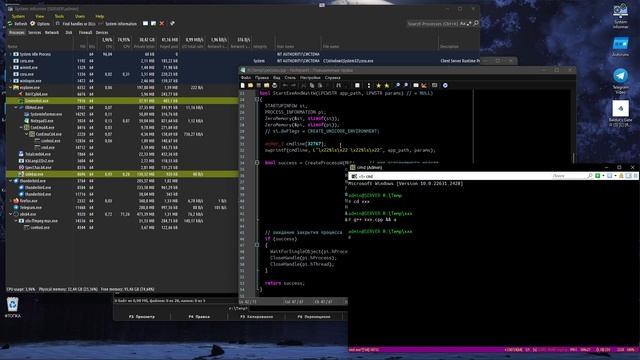Screen dimensions: 640x360
Task: Click green plus new console icon in ConEmu
Action: (x=598, y=176)
